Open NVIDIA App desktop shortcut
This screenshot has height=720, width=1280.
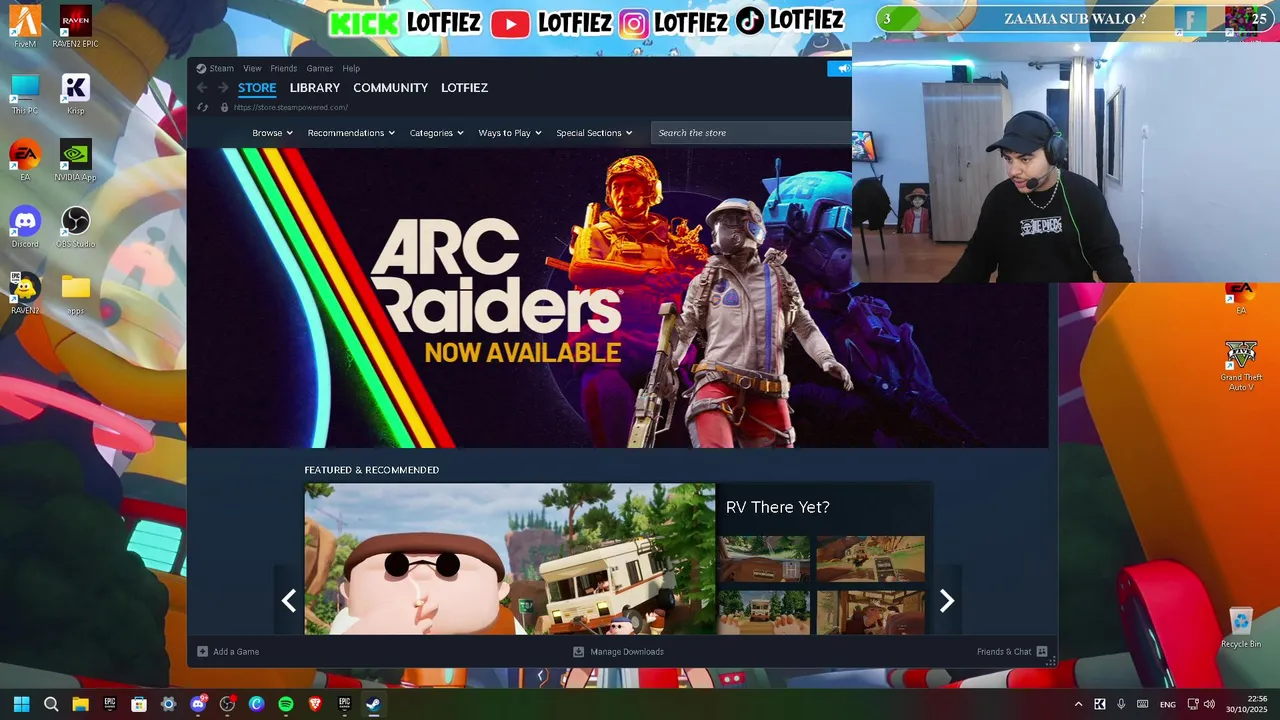[75, 160]
